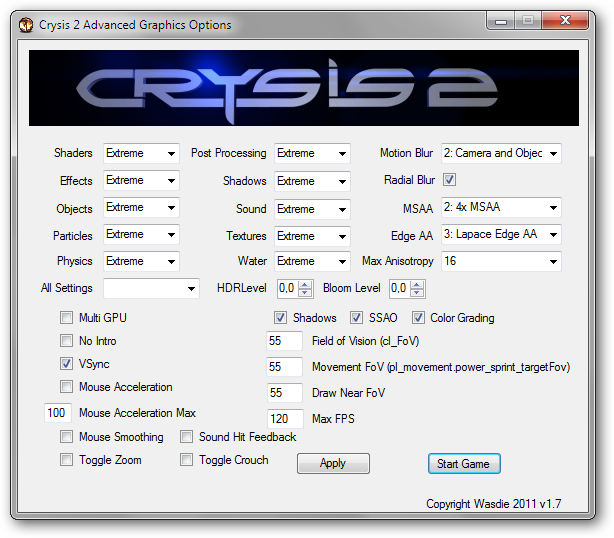Uncheck the SSAO option

click(x=357, y=318)
